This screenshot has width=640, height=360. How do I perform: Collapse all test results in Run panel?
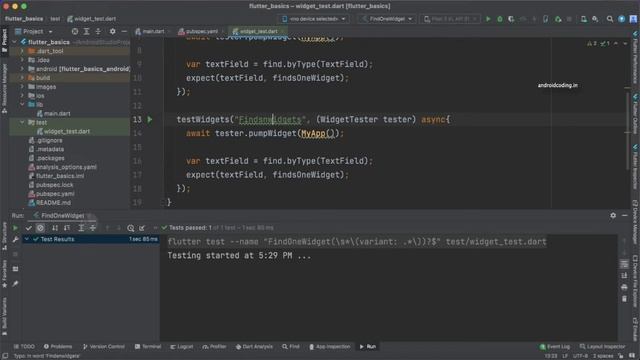93,228
